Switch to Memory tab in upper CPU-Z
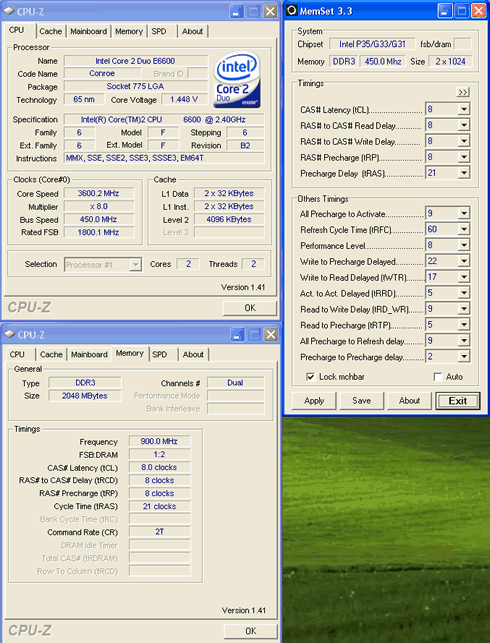The image size is (490, 643). [129, 31]
